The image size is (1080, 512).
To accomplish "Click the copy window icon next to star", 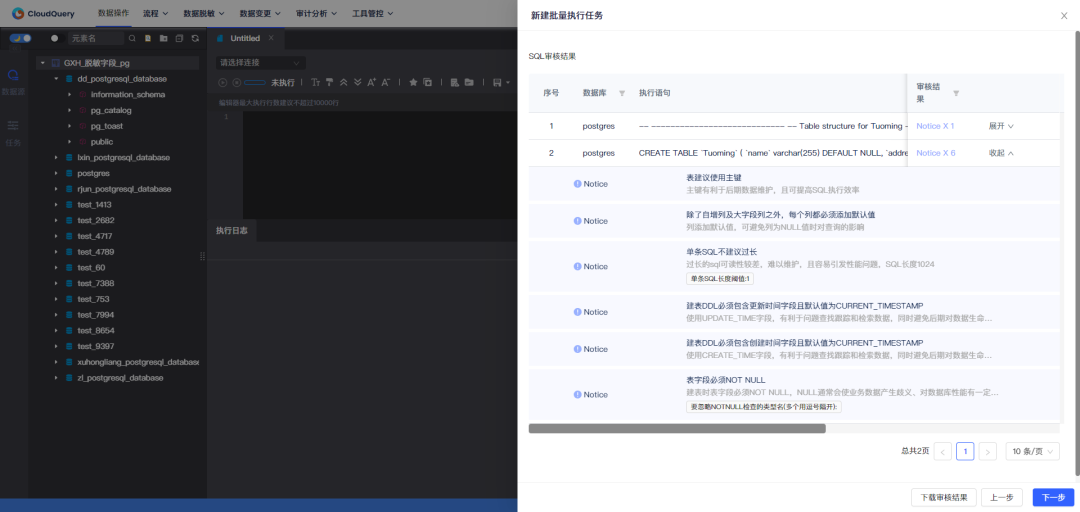I will (x=427, y=82).
